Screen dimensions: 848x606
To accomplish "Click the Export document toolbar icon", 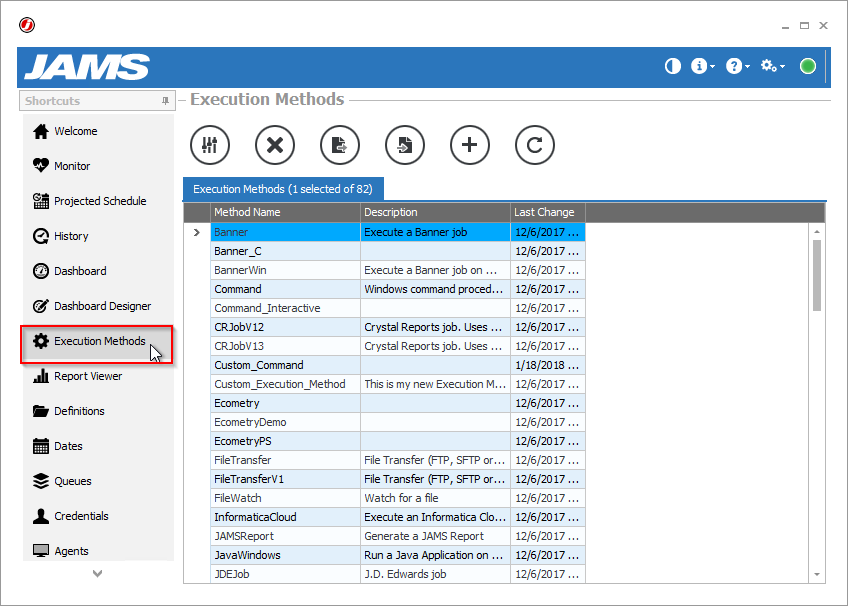I will 340,145.
